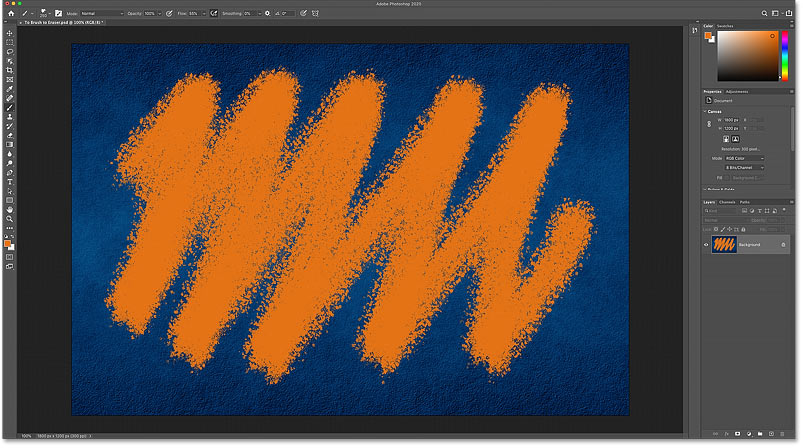This screenshot has height=448, width=803.
Task: Select the Rectangle shape tool
Action: pyautogui.click(x=10, y=200)
